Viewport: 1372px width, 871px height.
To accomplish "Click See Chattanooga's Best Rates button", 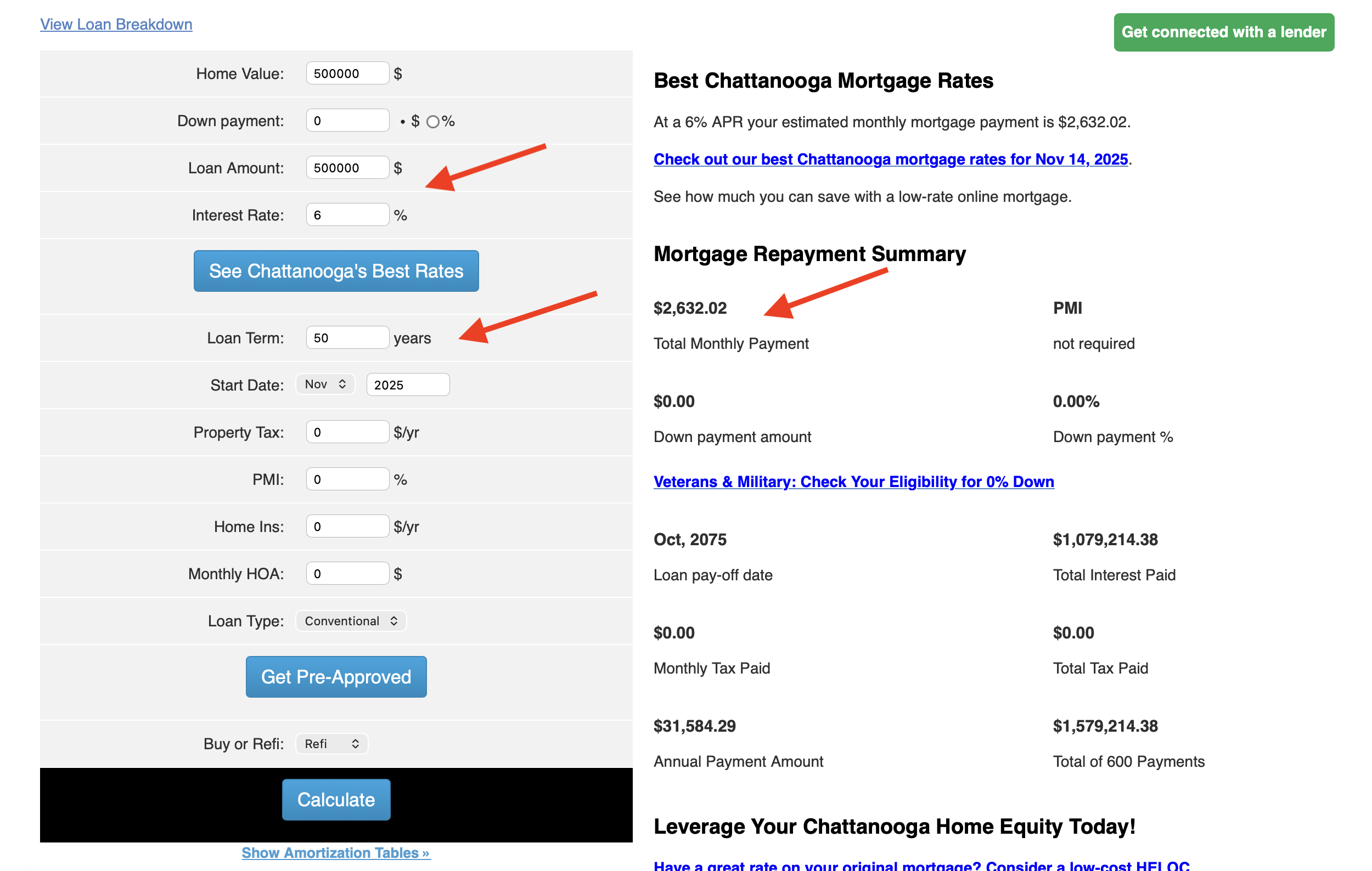I will [x=336, y=271].
